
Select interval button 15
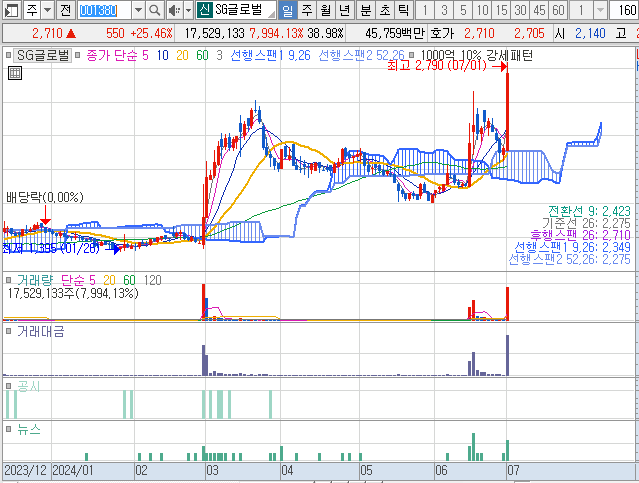[502, 10]
